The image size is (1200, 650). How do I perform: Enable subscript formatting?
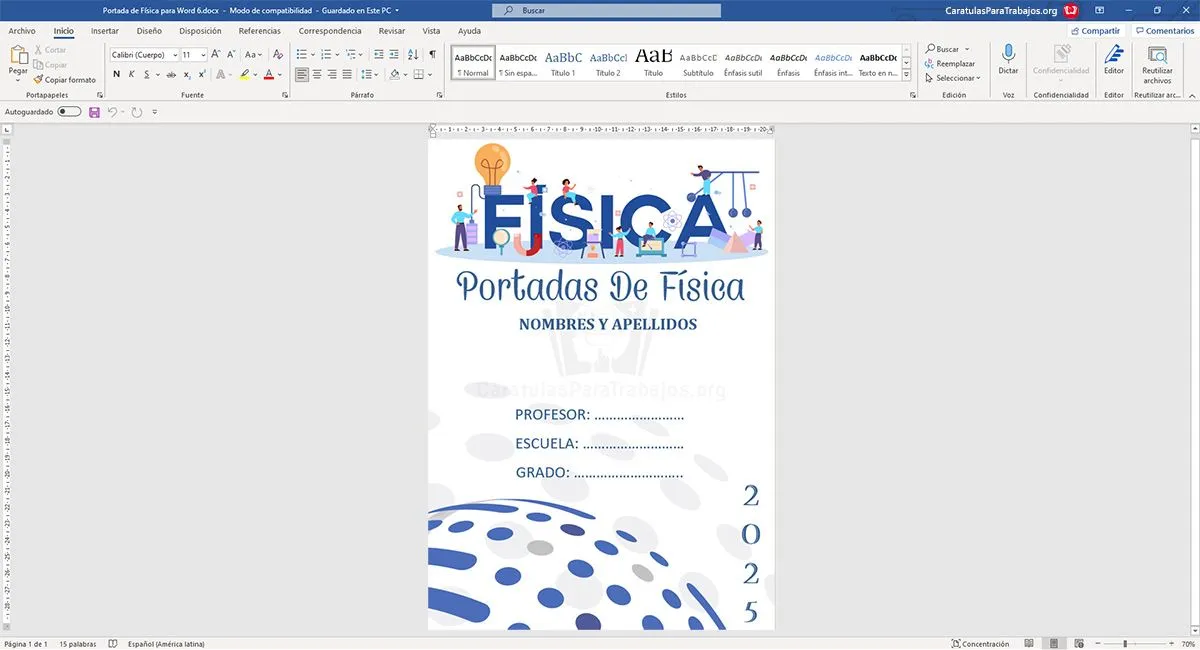[186, 74]
